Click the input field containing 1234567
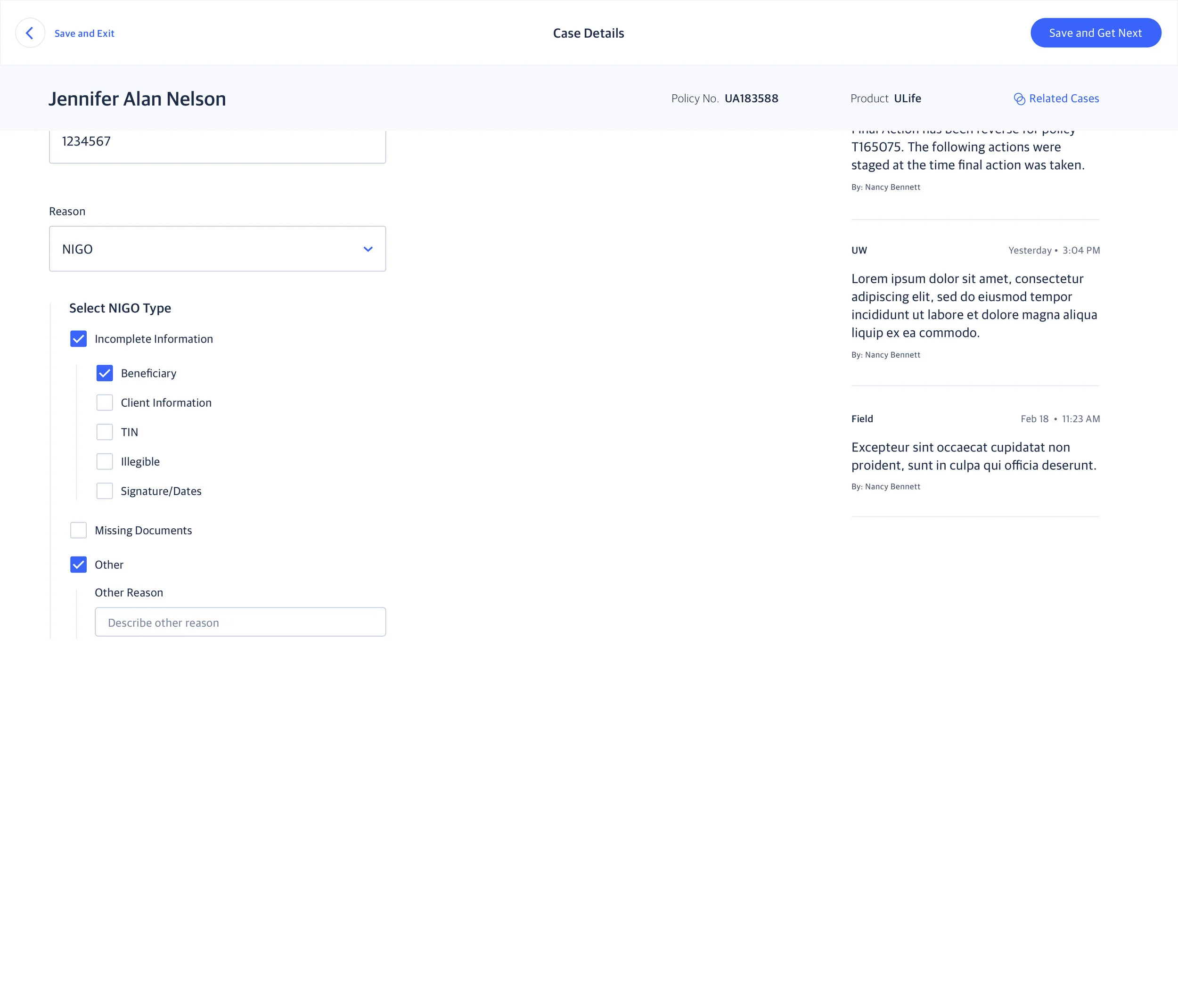 (x=217, y=142)
